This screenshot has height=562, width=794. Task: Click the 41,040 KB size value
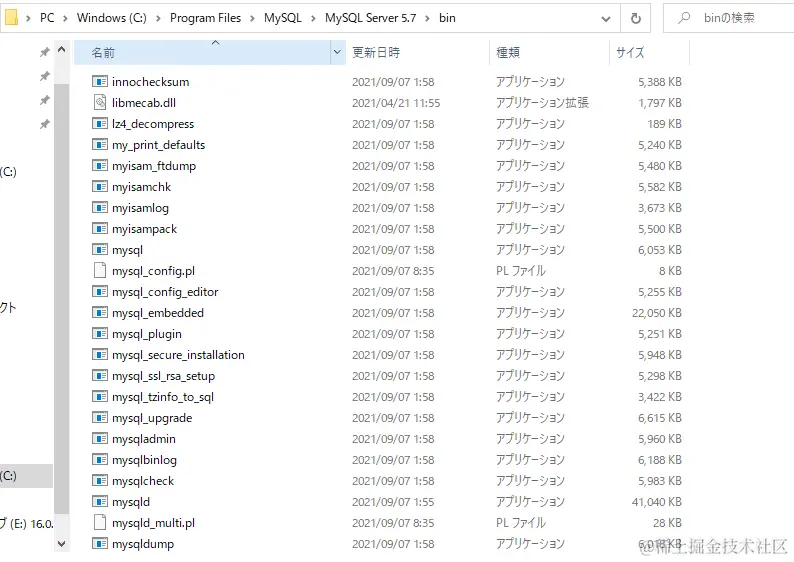coord(657,502)
